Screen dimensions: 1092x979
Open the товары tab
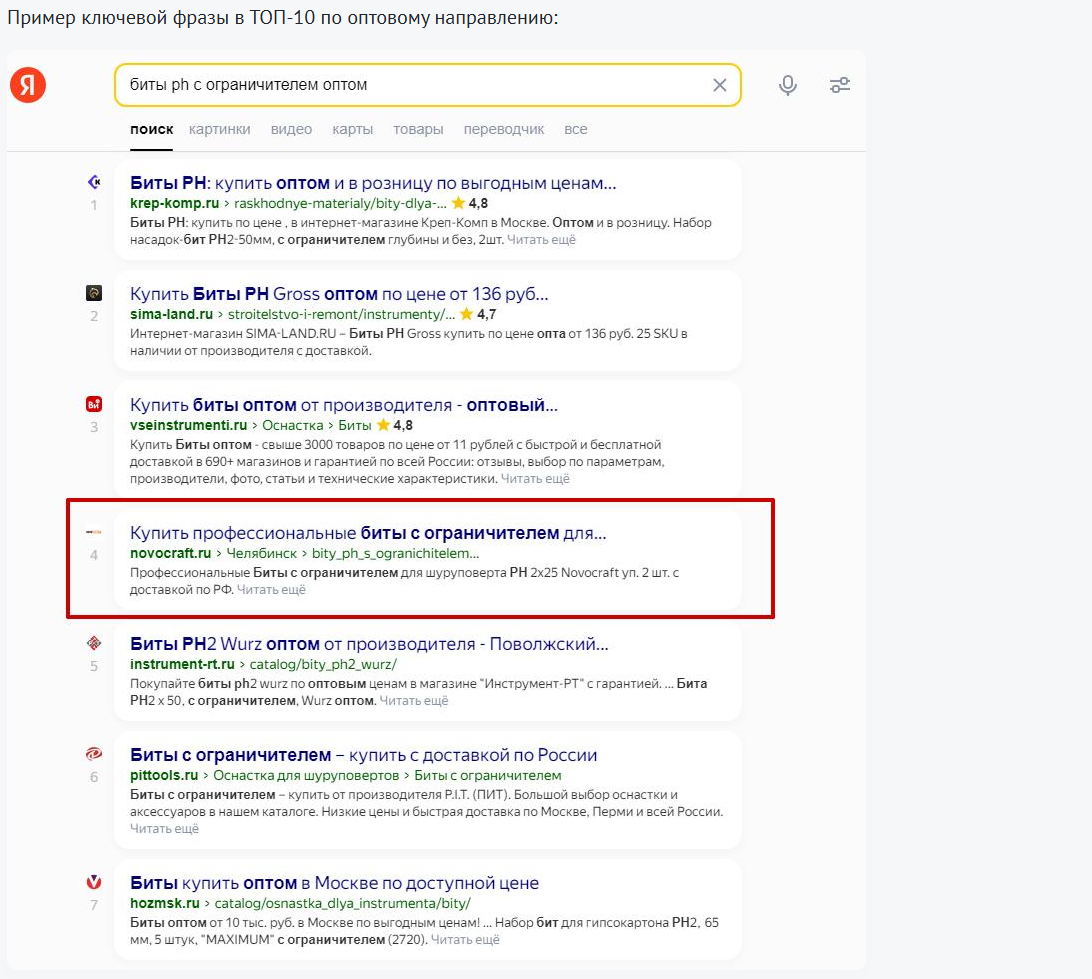pyautogui.click(x=418, y=129)
